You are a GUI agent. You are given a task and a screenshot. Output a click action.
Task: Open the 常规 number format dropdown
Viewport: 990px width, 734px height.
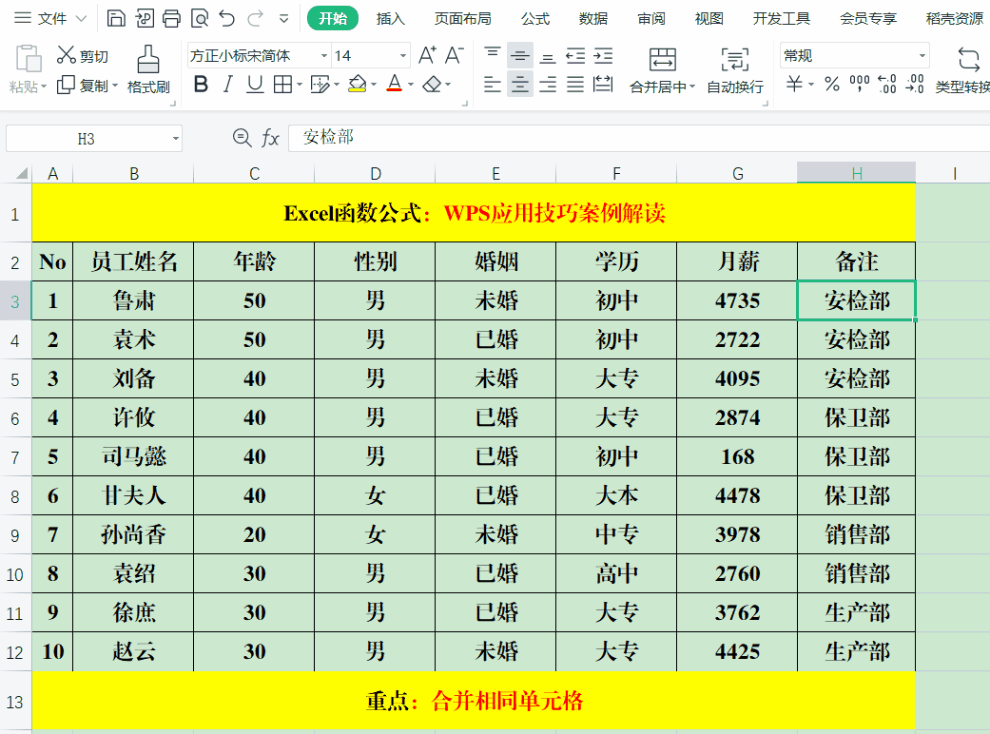pos(922,55)
